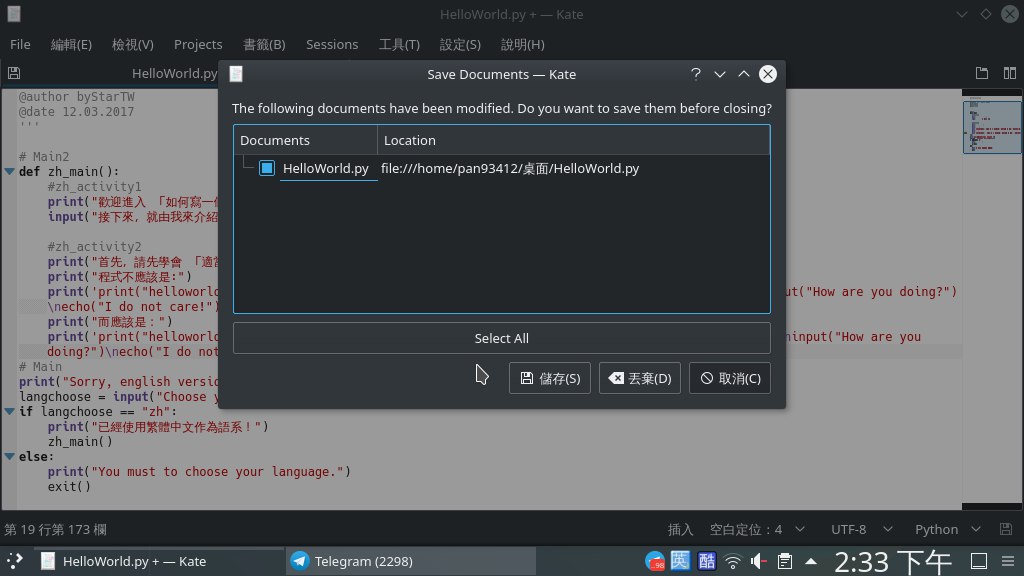Open the Projects menu

tap(198, 44)
